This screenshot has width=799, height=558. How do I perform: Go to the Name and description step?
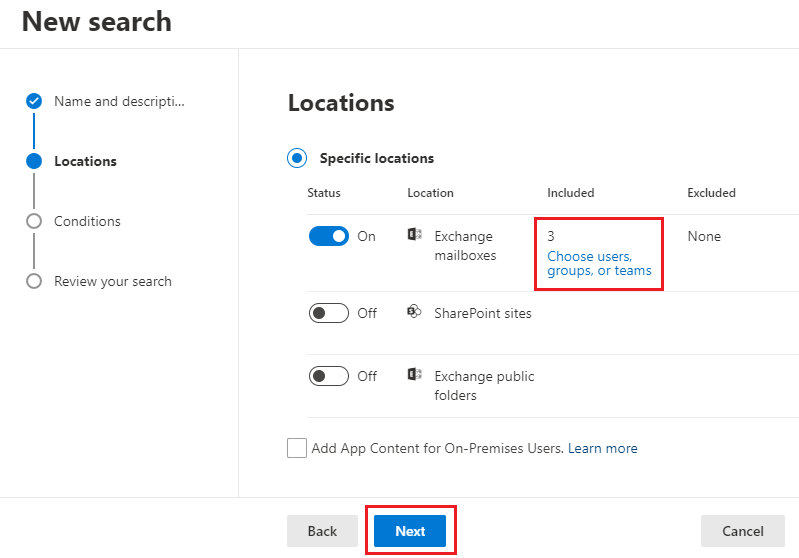119,101
